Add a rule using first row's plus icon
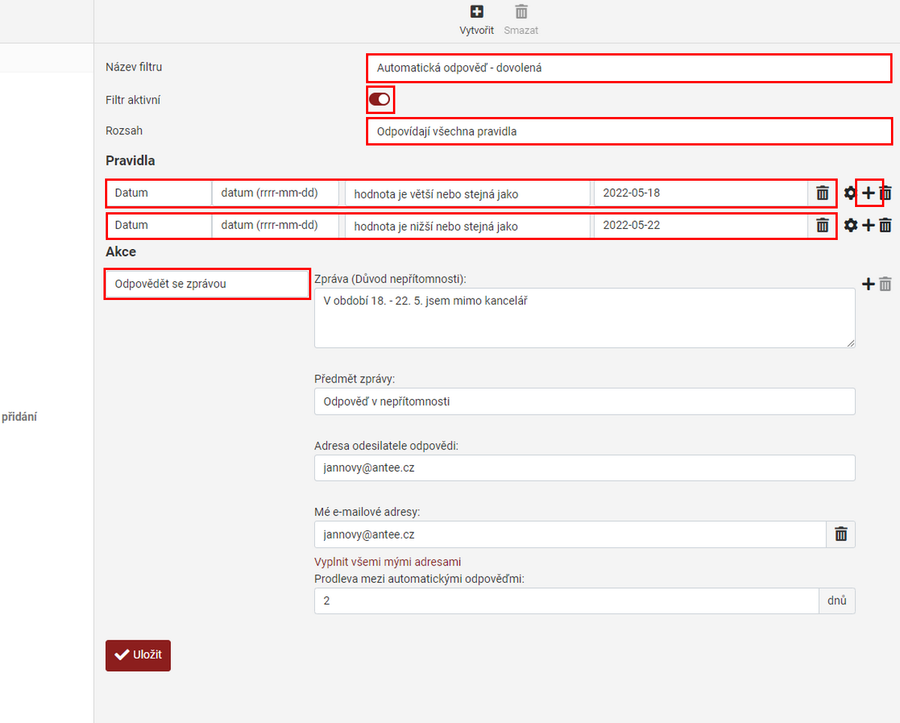 (x=868, y=193)
